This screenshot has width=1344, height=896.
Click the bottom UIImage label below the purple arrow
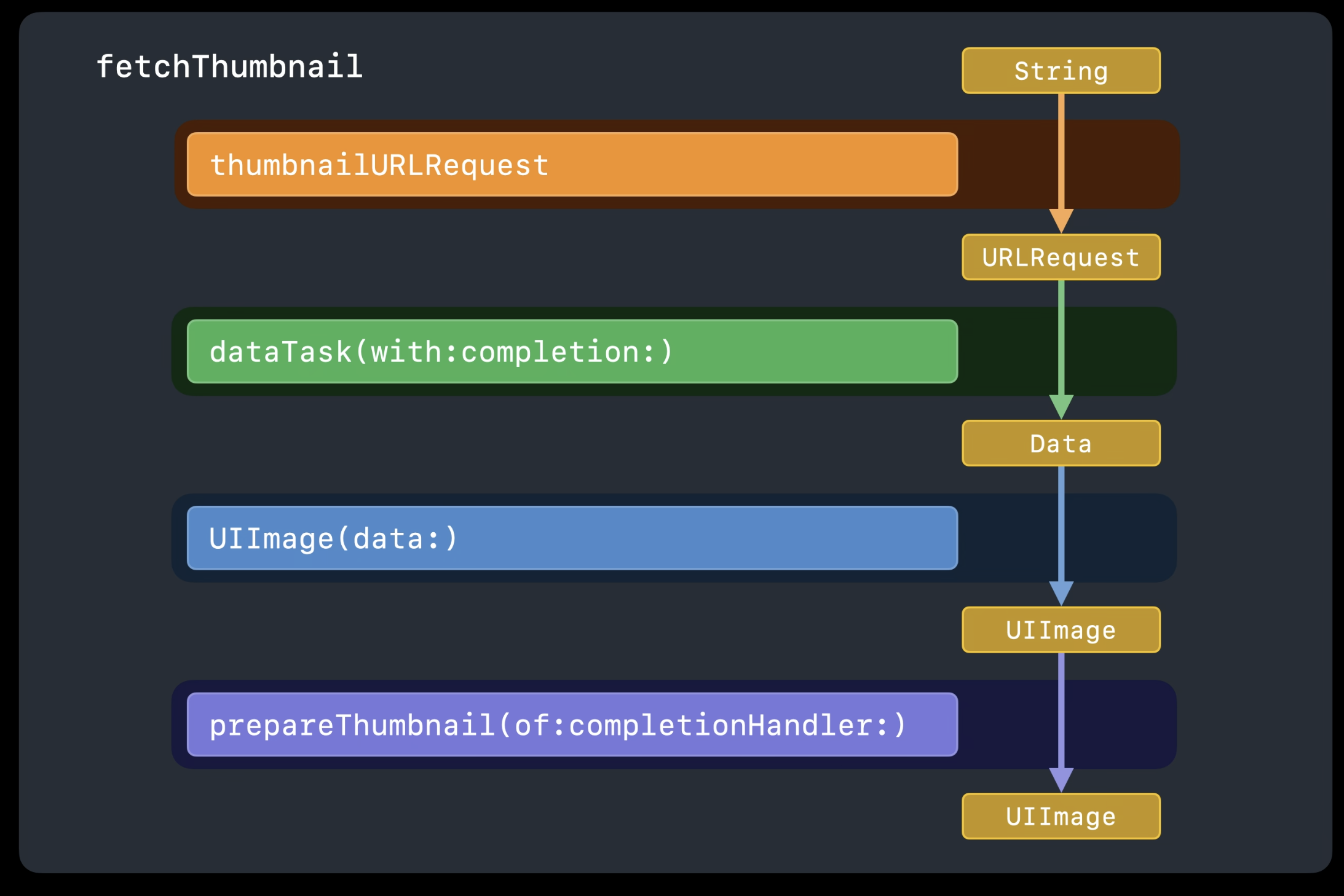[x=1061, y=816]
